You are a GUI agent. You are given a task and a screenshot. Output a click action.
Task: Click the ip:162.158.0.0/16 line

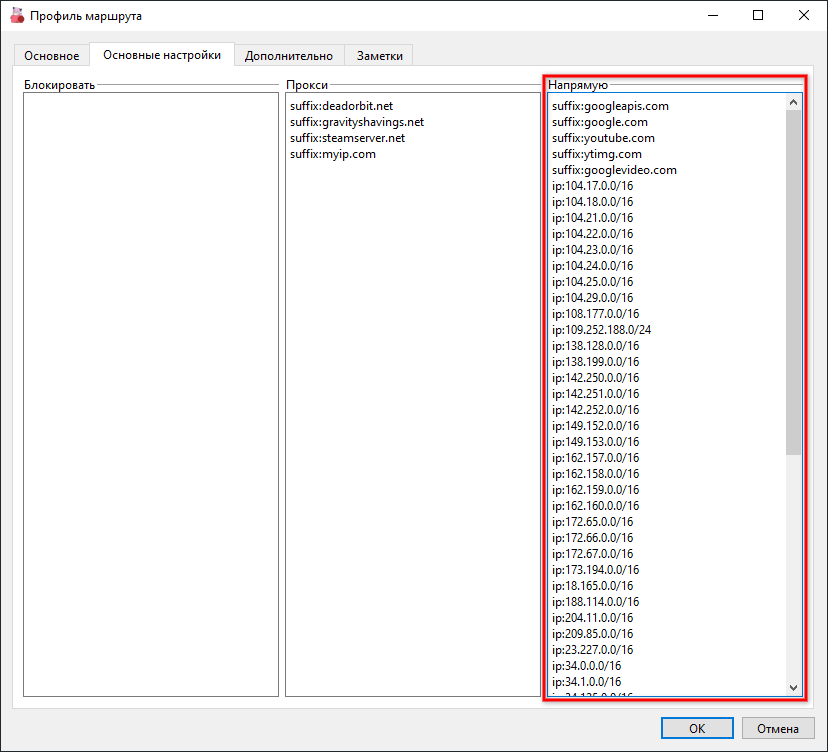(x=596, y=474)
